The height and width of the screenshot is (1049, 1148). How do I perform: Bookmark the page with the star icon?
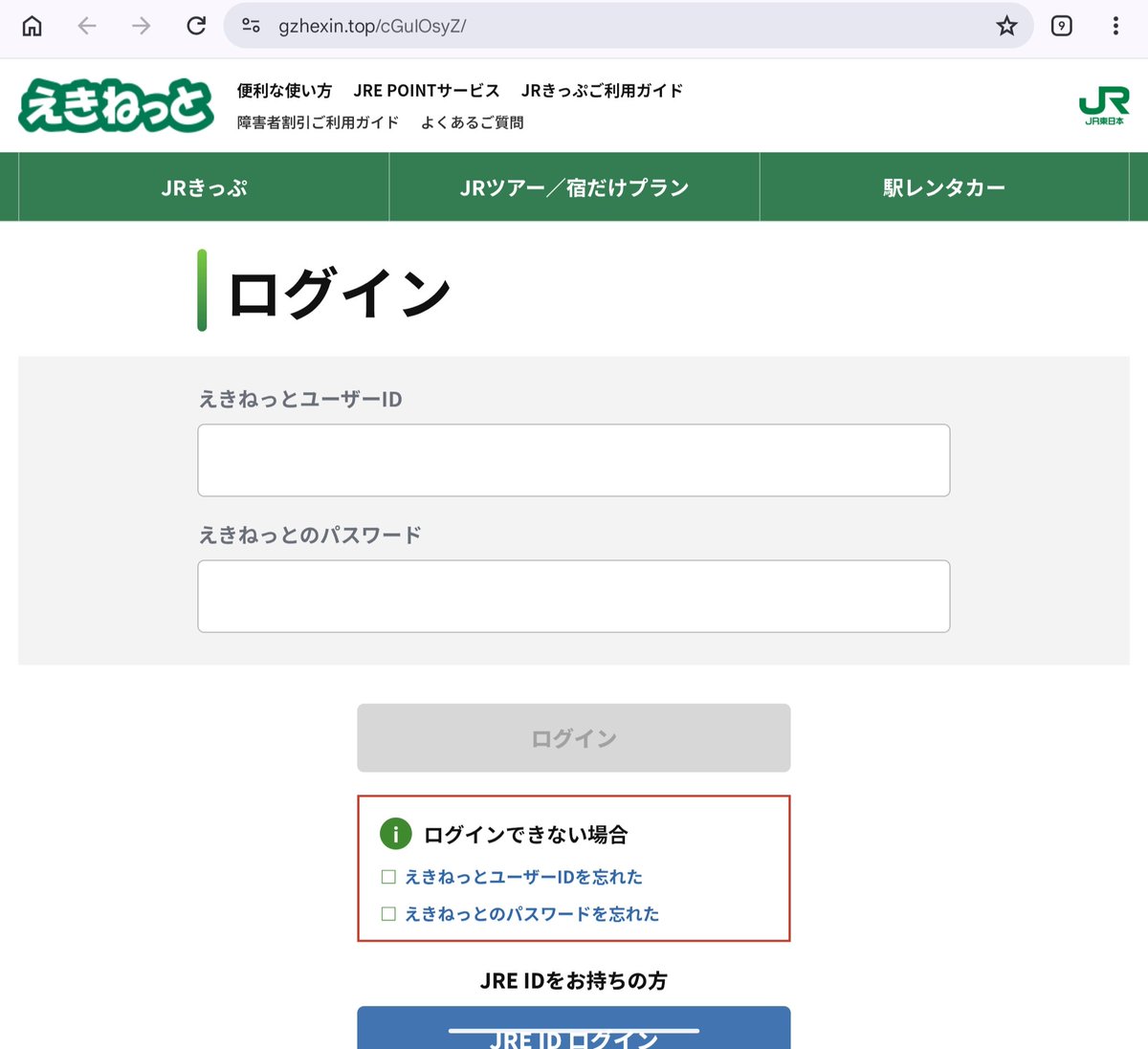point(1006,26)
